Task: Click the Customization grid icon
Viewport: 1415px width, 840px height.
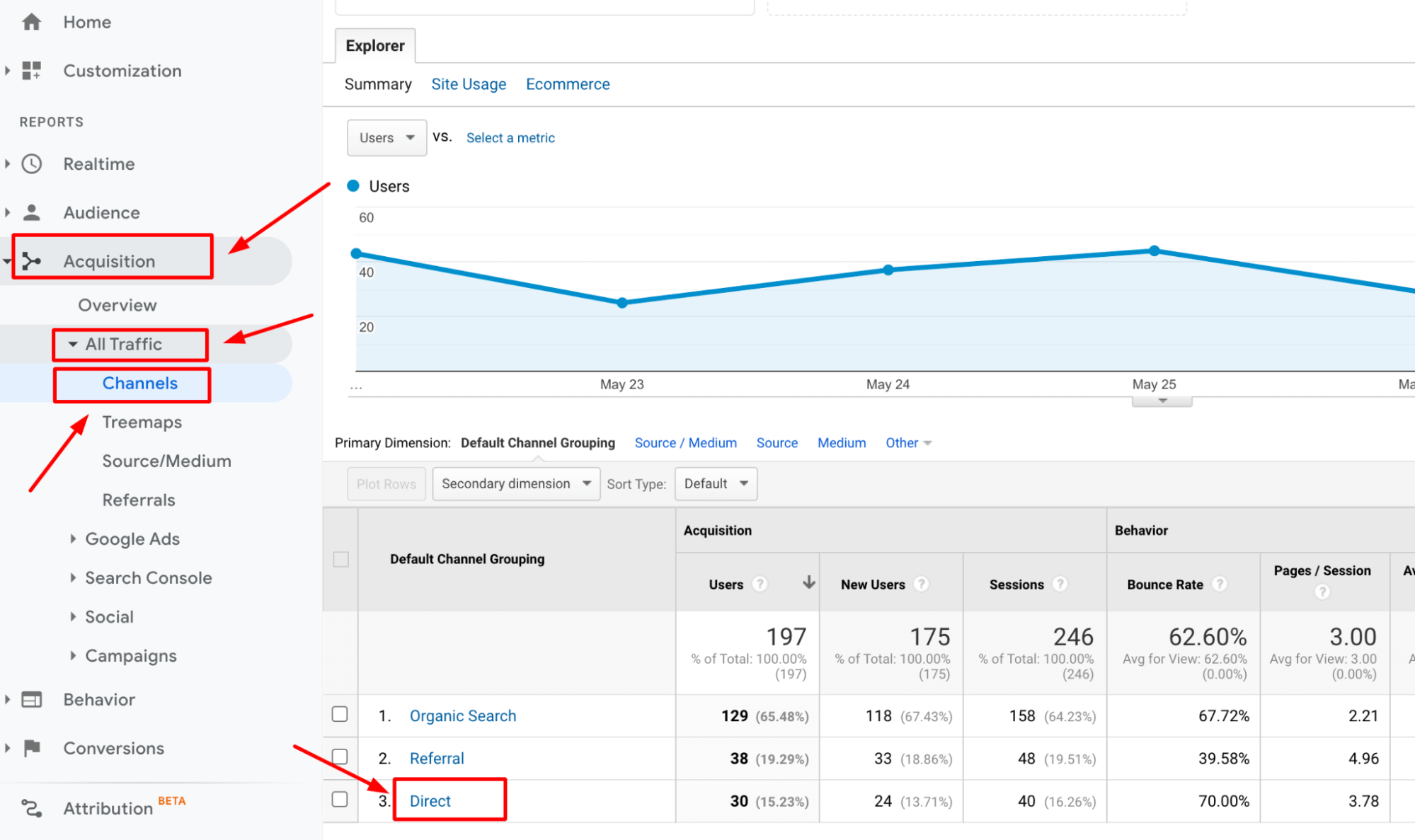Action: (32, 70)
